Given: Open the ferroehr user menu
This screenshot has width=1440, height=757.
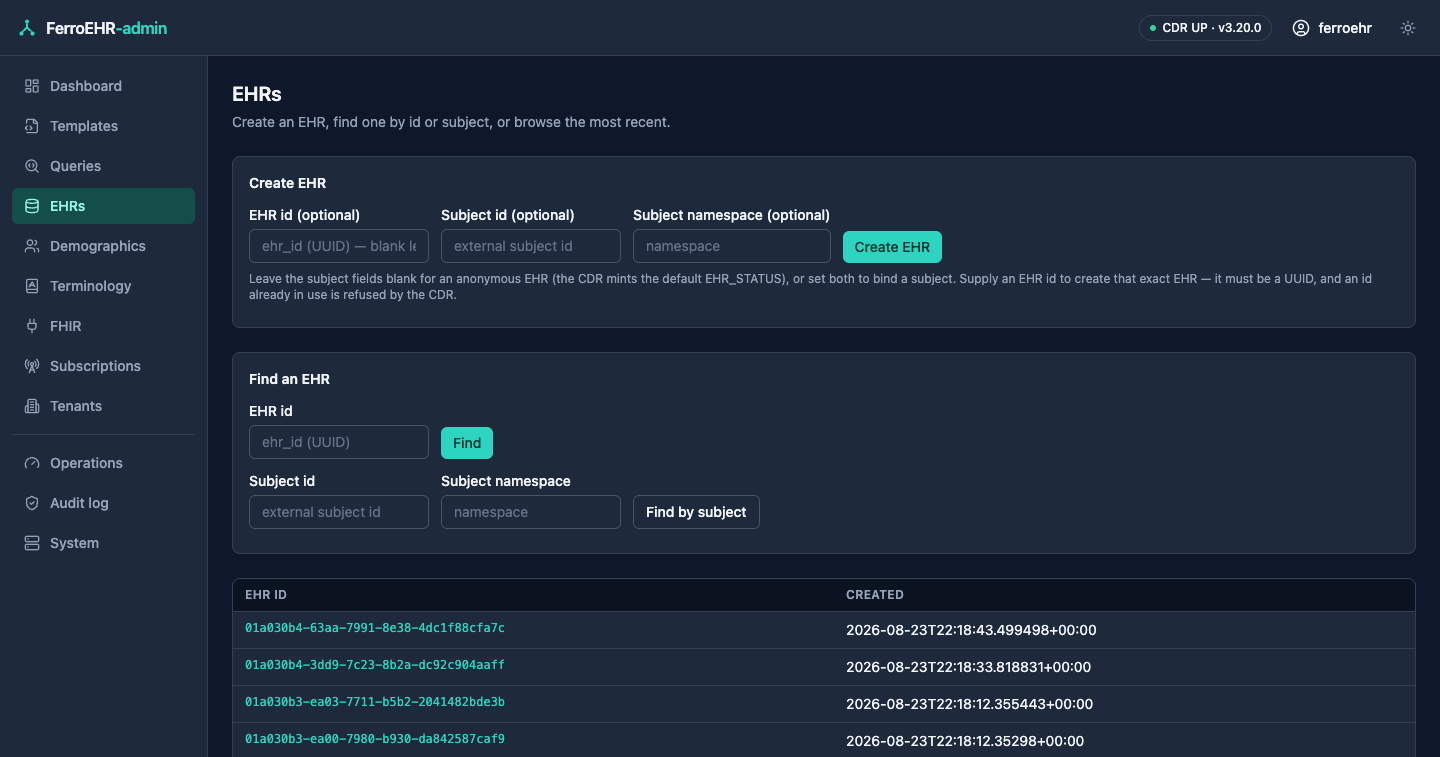Looking at the screenshot, I should coord(1332,28).
